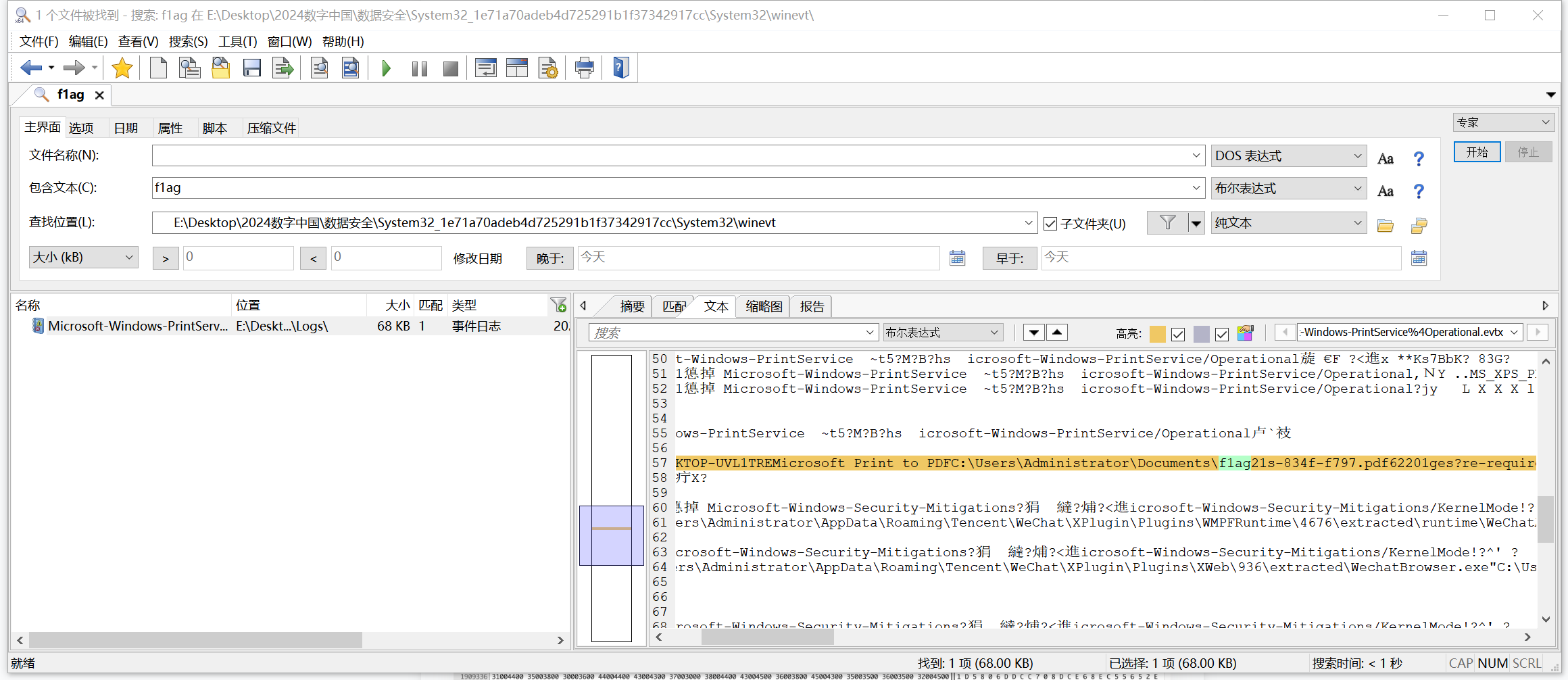Expand the 布尔表达式 dropdown for containing text

(x=1289, y=189)
